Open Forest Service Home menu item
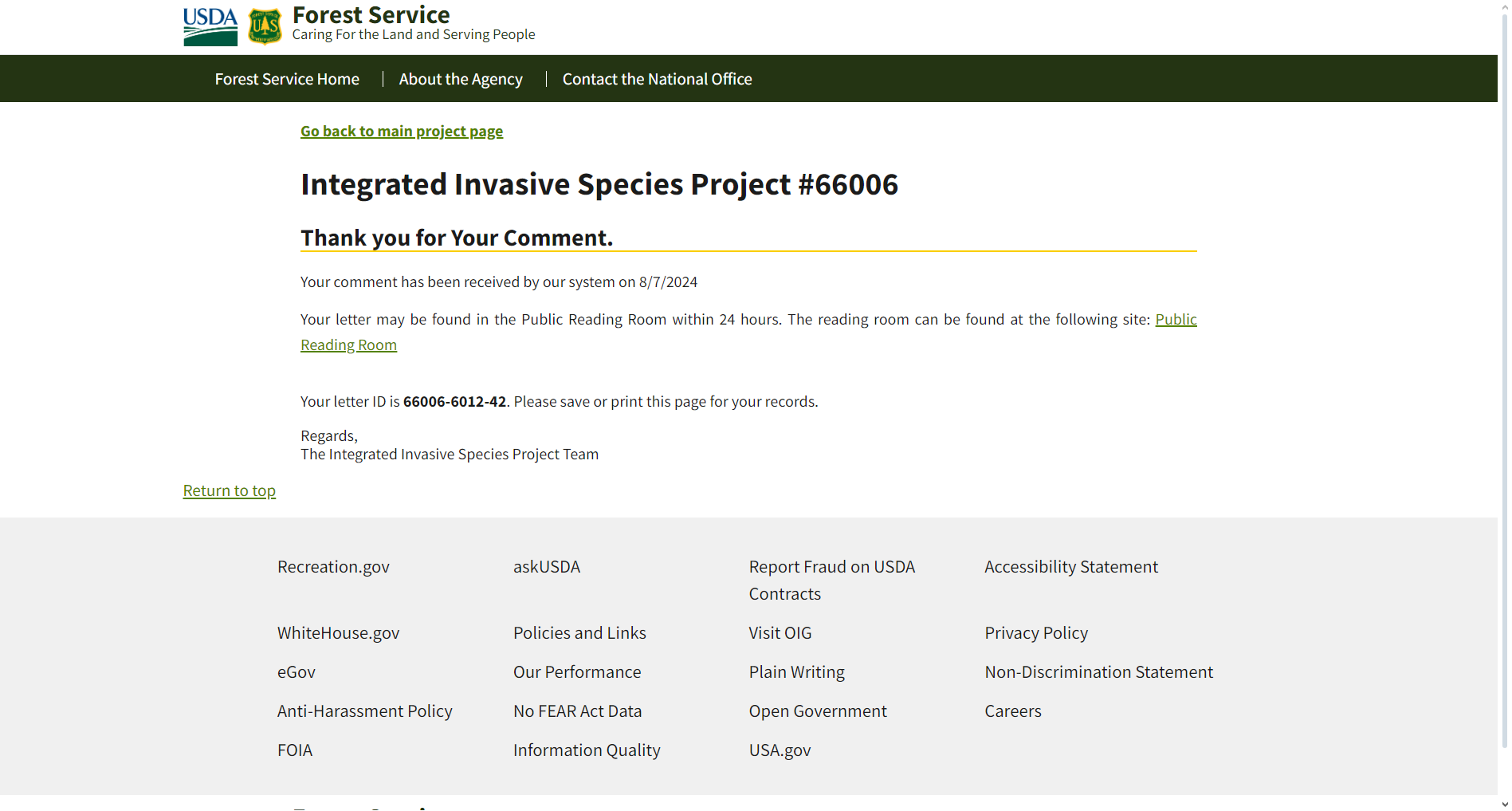The height and width of the screenshot is (811, 1512). pos(287,79)
